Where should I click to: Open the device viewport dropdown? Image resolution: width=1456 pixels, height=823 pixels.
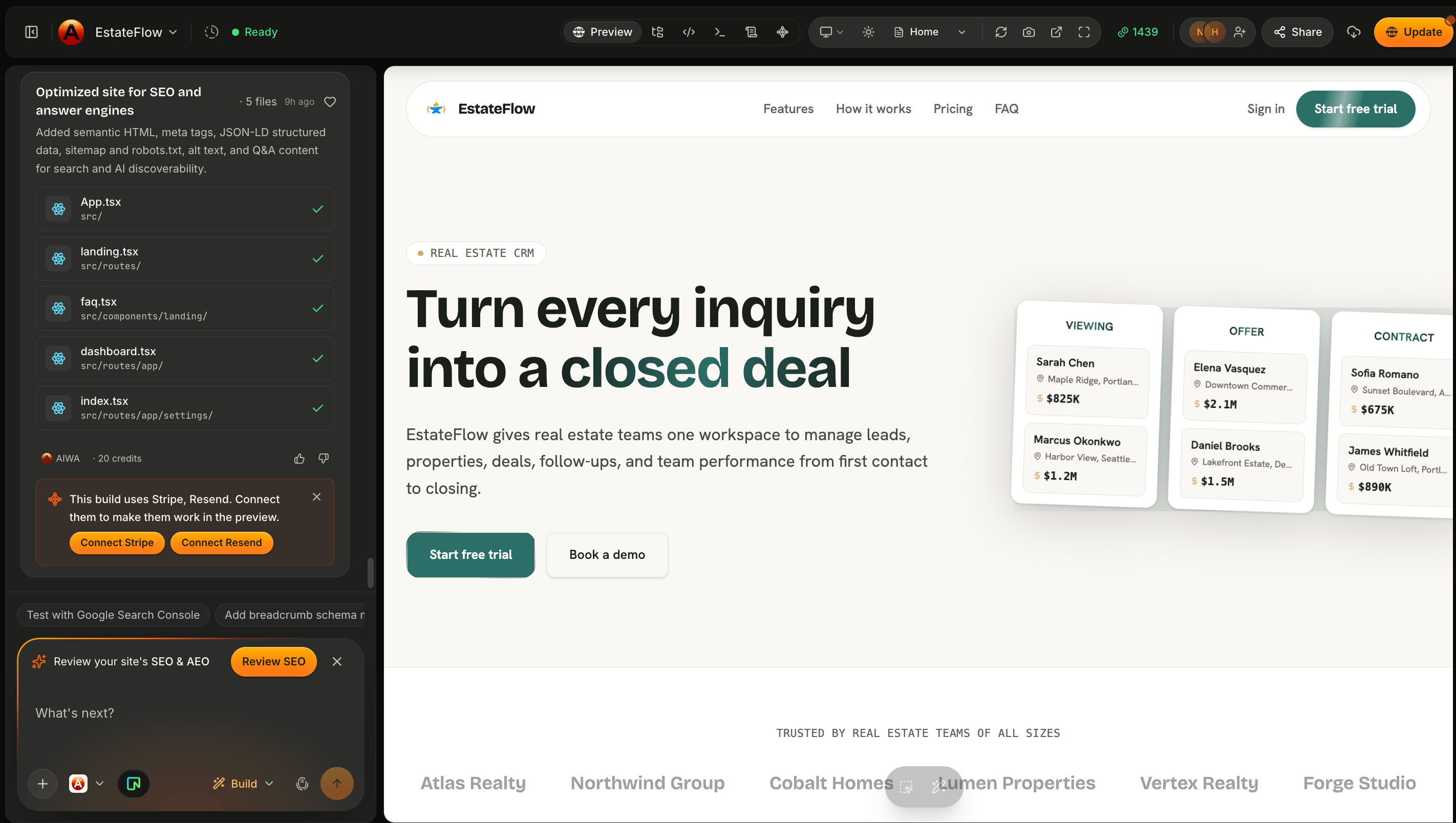coord(831,32)
